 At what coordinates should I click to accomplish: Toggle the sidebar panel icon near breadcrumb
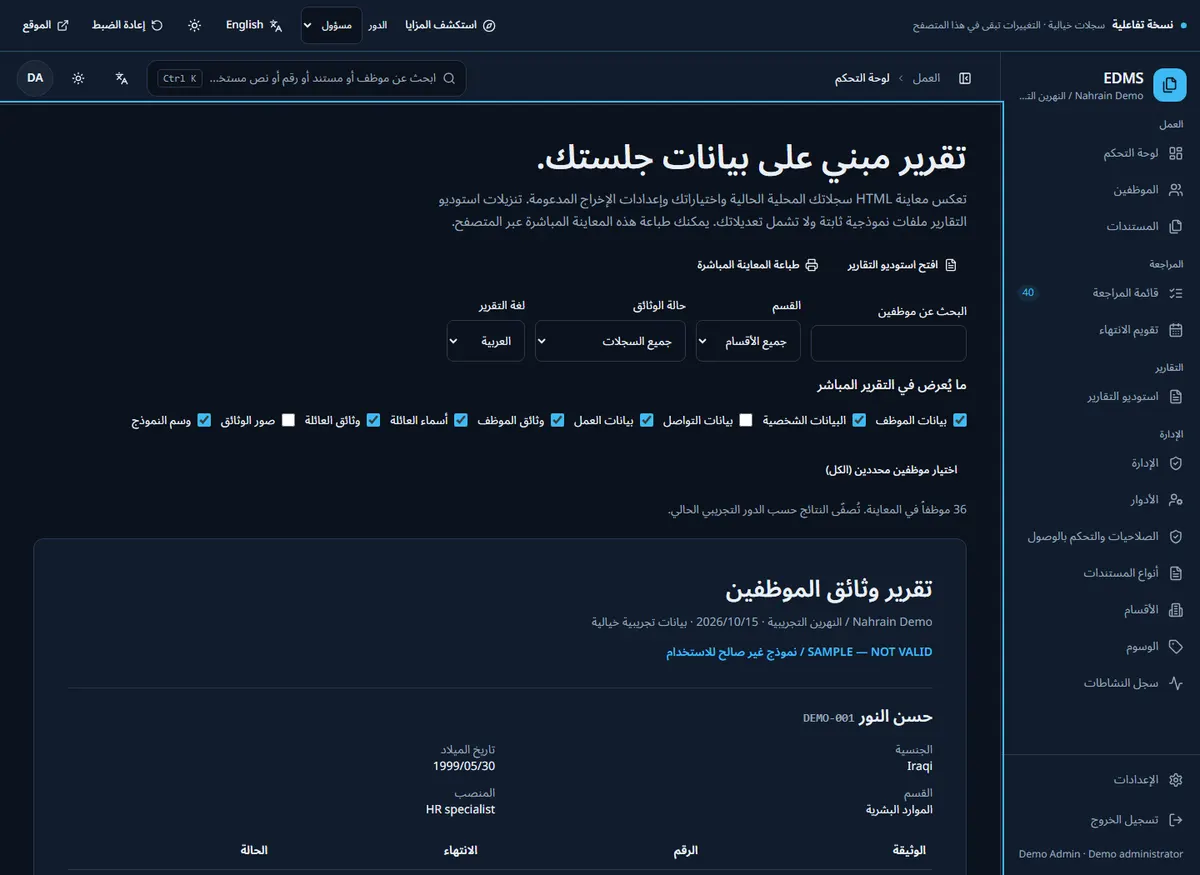[965, 78]
